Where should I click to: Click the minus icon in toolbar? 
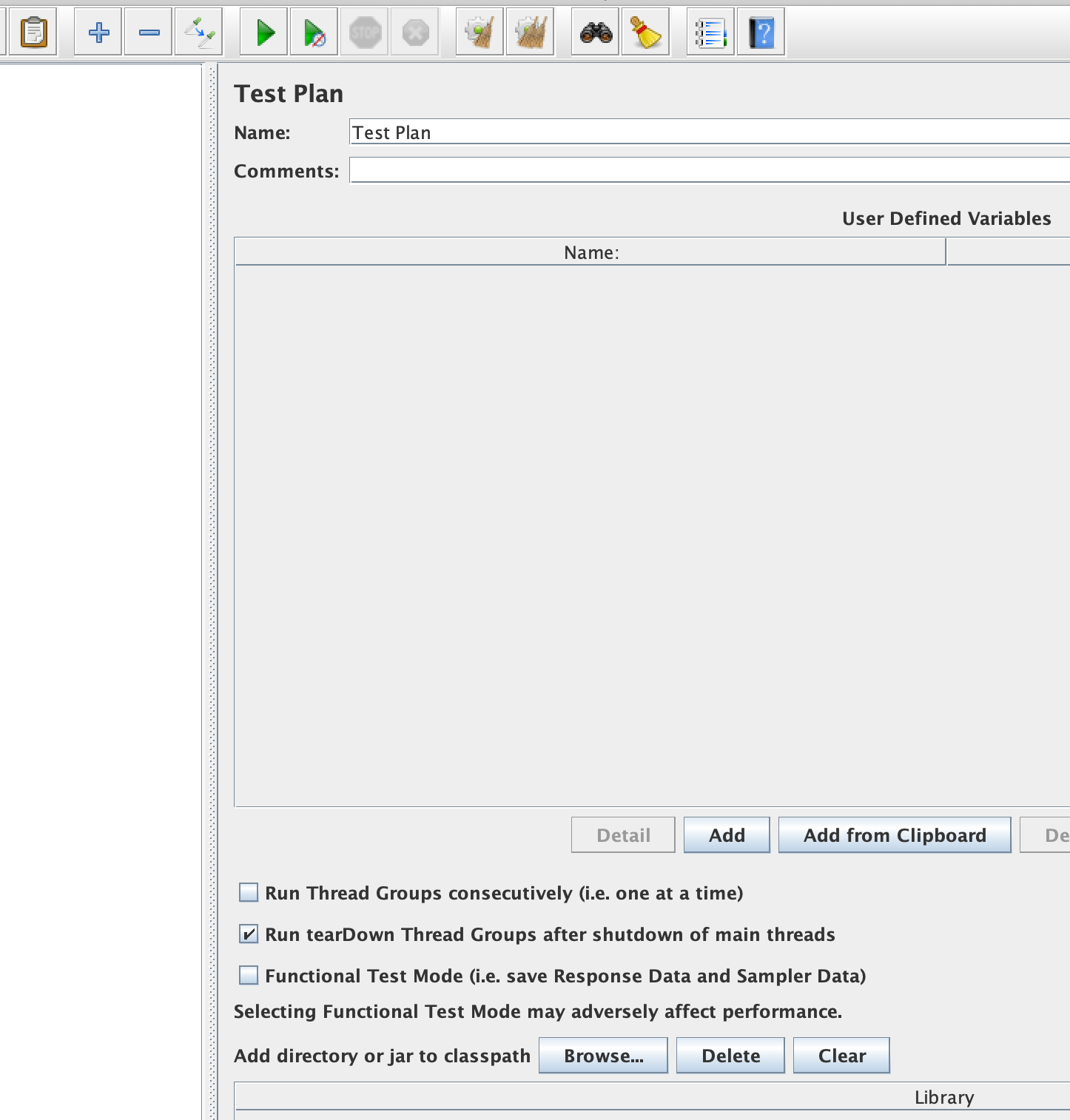(147, 32)
